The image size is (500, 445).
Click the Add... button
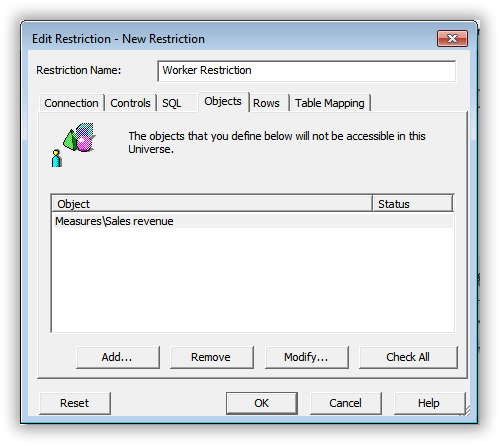pyautogui.click(x=118, y=357)
